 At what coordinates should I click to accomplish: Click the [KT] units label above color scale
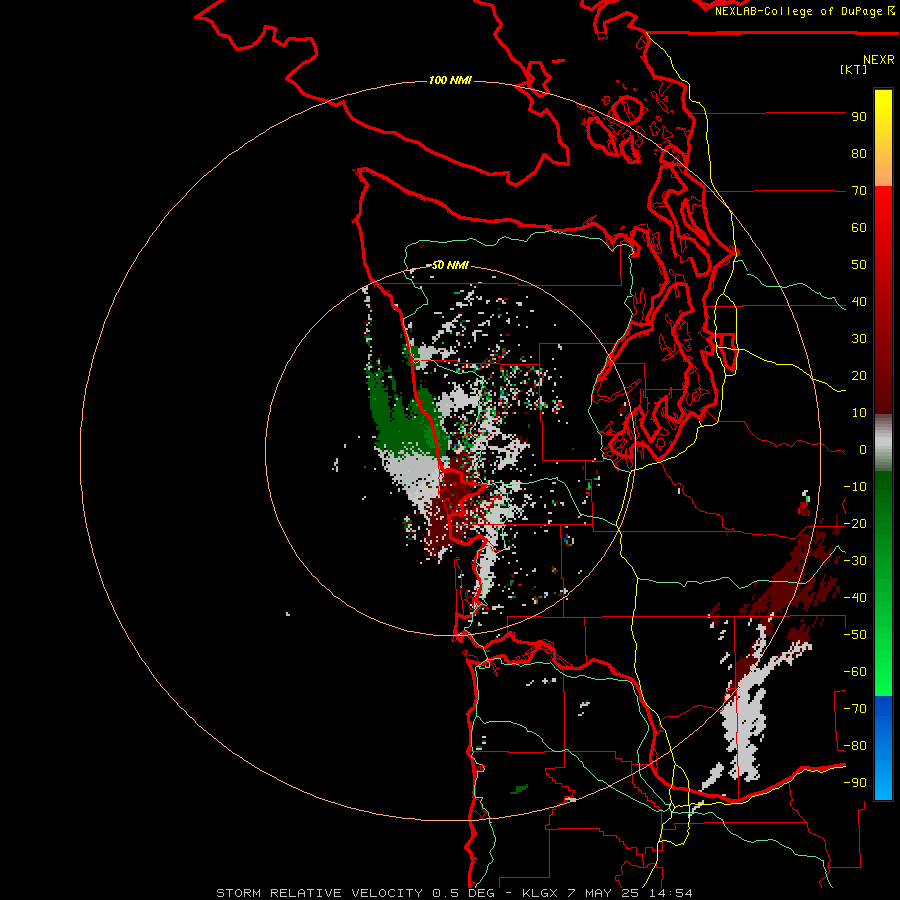click(x=854, y=69)
